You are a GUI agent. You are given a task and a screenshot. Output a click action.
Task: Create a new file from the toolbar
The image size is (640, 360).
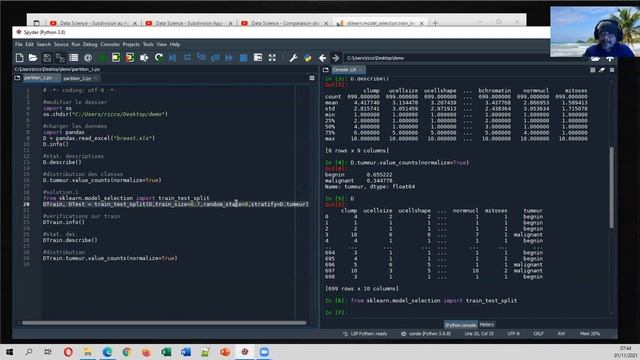[x=19, y=58]
